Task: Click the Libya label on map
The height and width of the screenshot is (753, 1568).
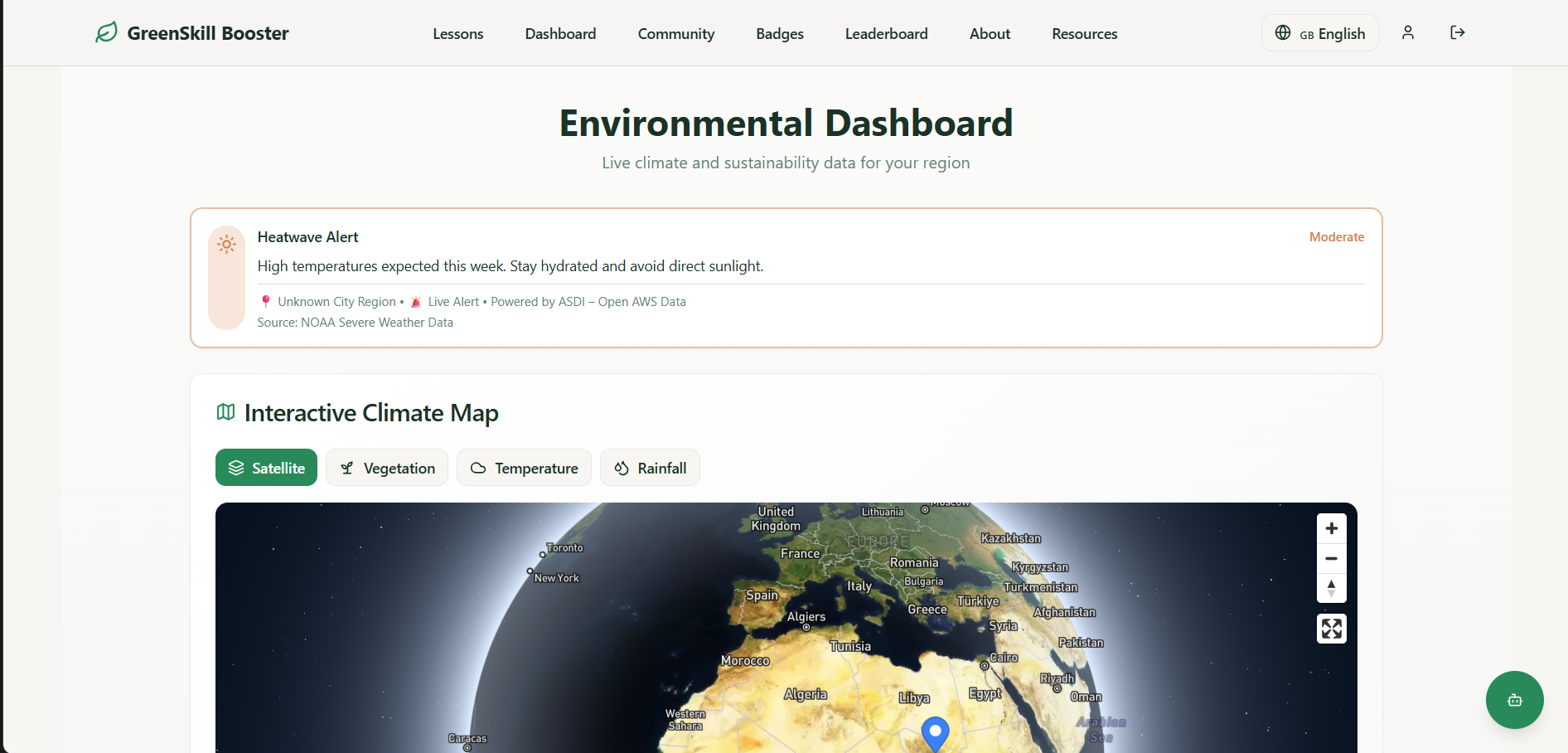Action: (914, 698)
